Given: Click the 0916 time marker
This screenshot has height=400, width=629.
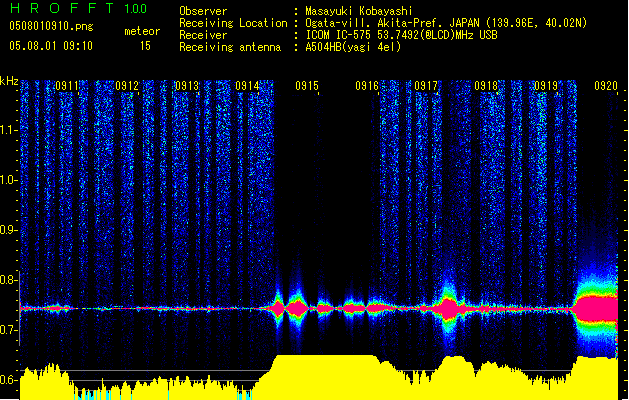Looking at the screenshot, I should coord(367,86).
